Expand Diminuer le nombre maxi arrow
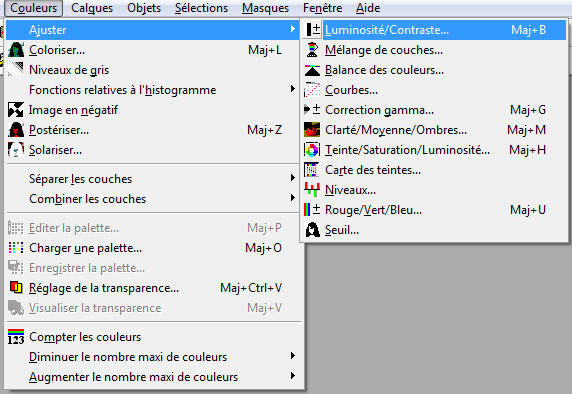This screenshot has height=394, width=572. 293,356
